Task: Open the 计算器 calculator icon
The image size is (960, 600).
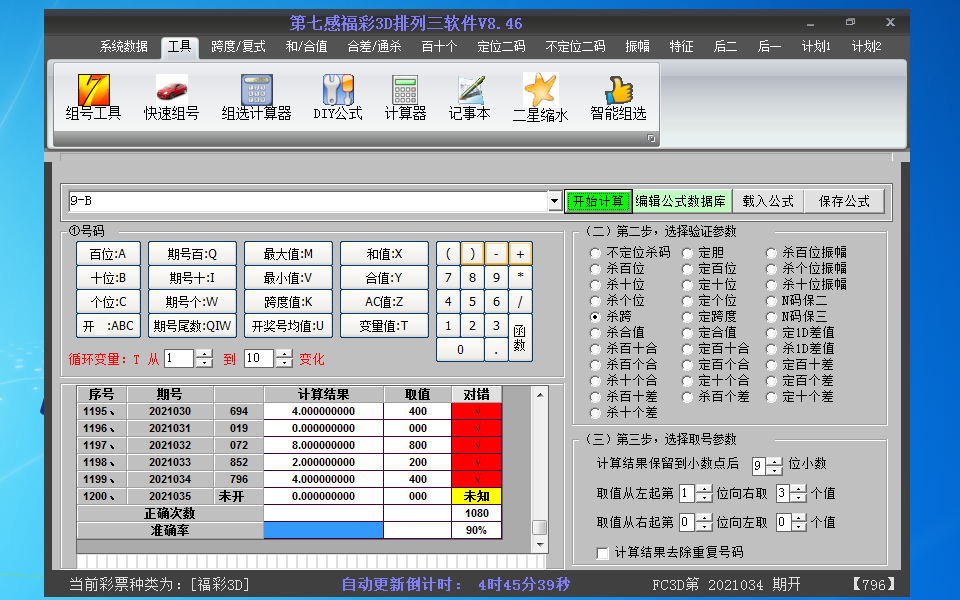Action: (405, 97)
